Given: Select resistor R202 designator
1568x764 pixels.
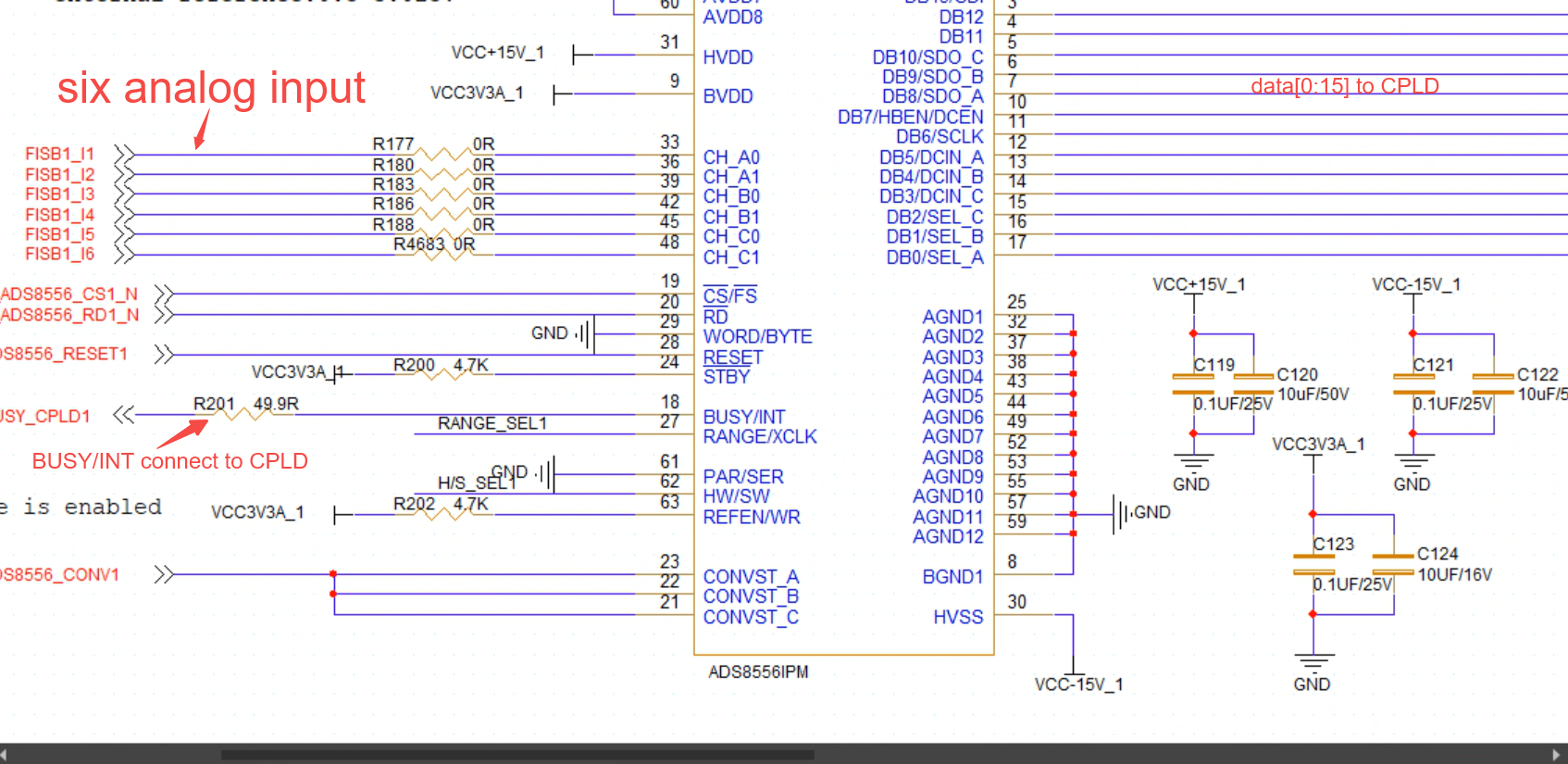Looking at the screenshot, I should click(414, 504).
